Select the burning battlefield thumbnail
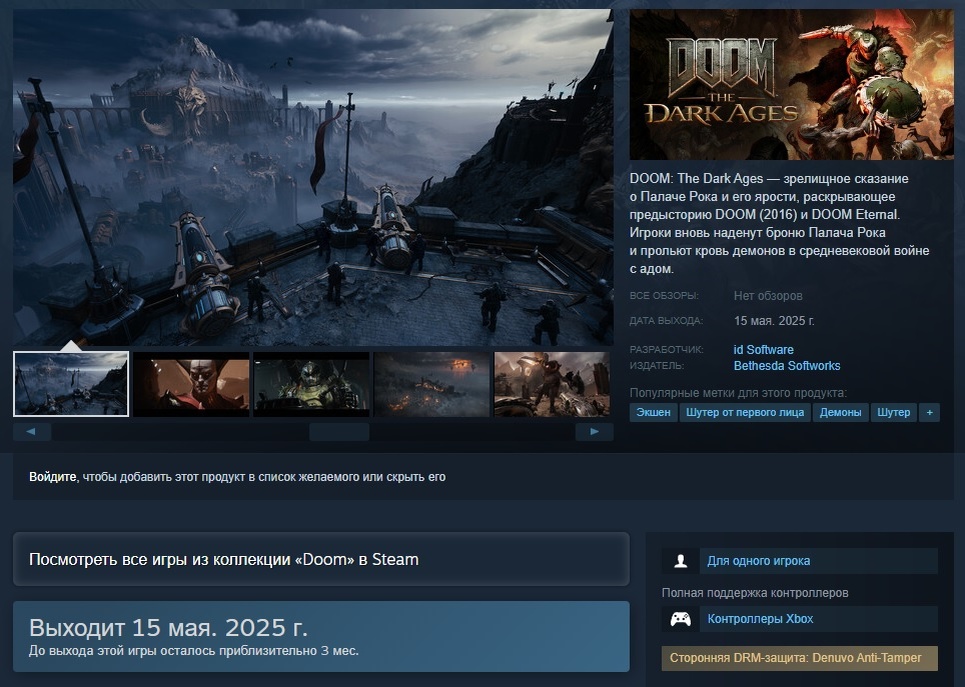Screen dimensions: 965x687 [x=432, y=384]
